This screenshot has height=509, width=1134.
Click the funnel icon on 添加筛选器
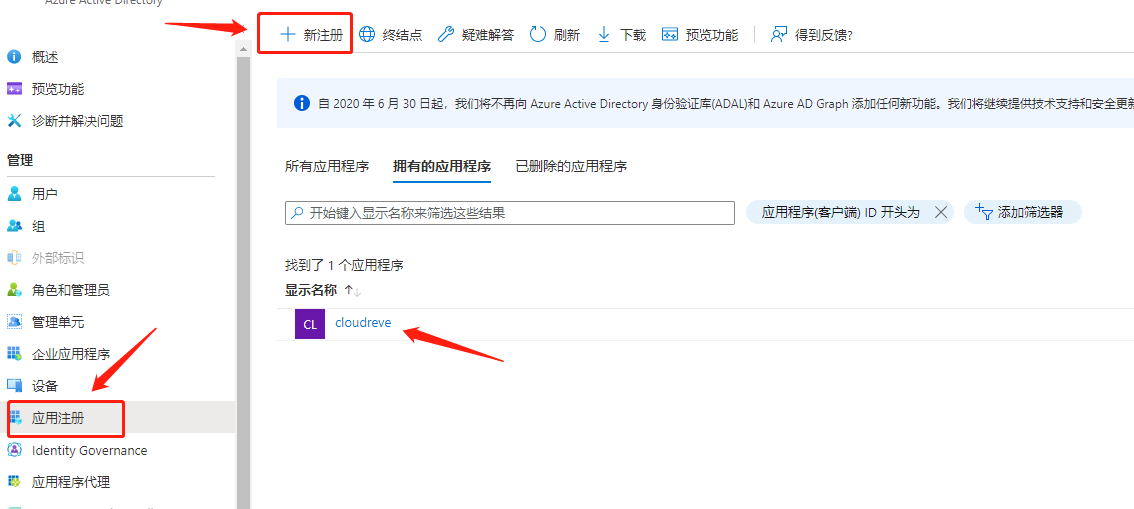[x=984, y=212]
